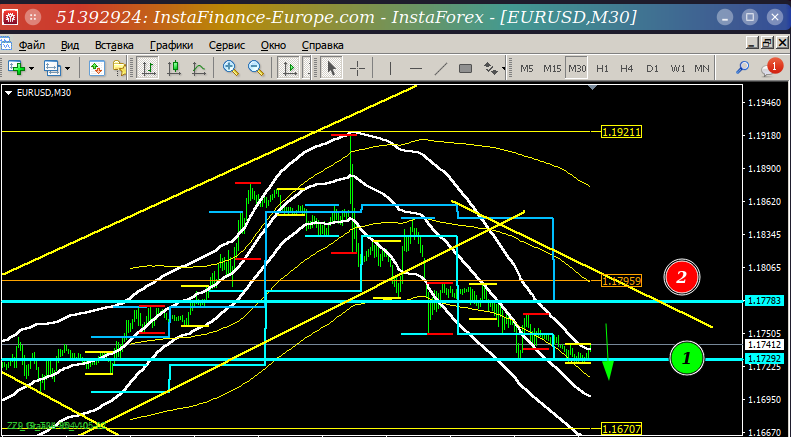This screenshot has width=791, height=437.
Task: Open the Сервис menu
Action: coord(227,45)
